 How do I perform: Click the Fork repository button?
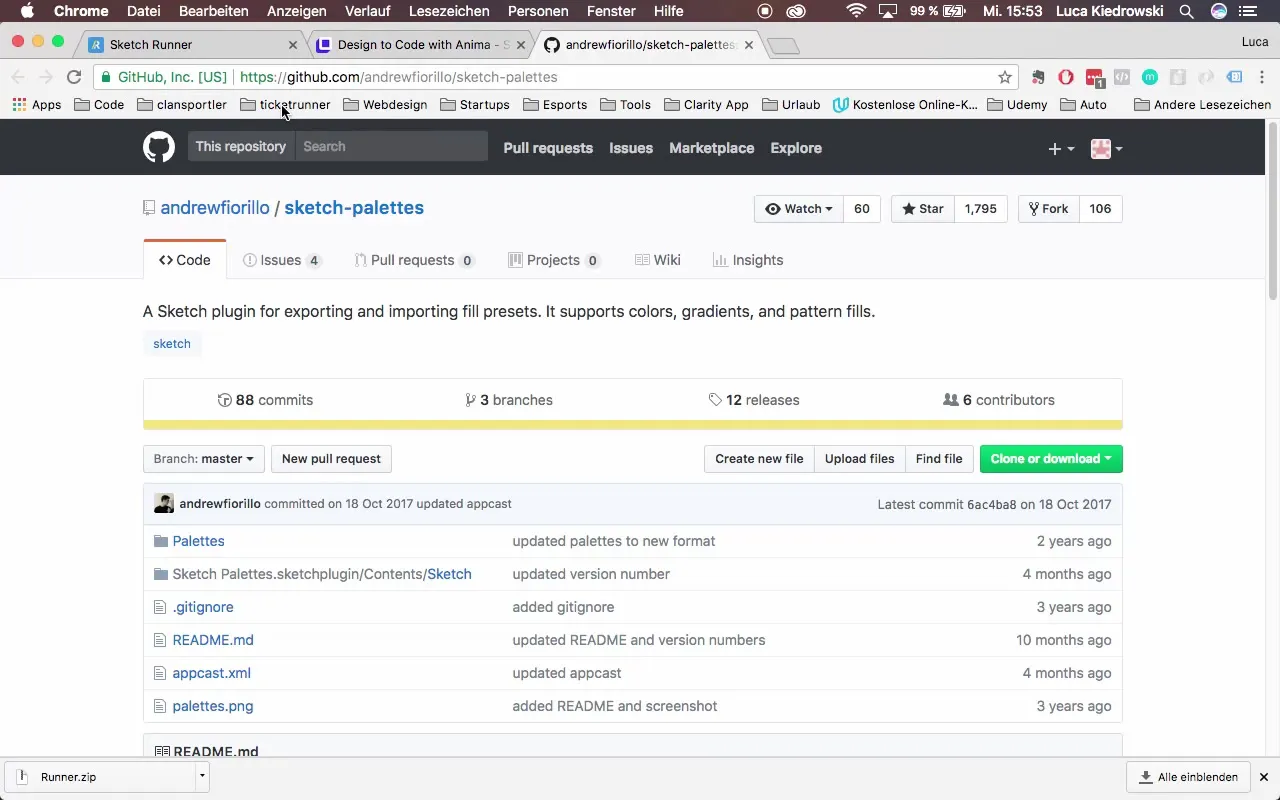tap(1048, 209)
